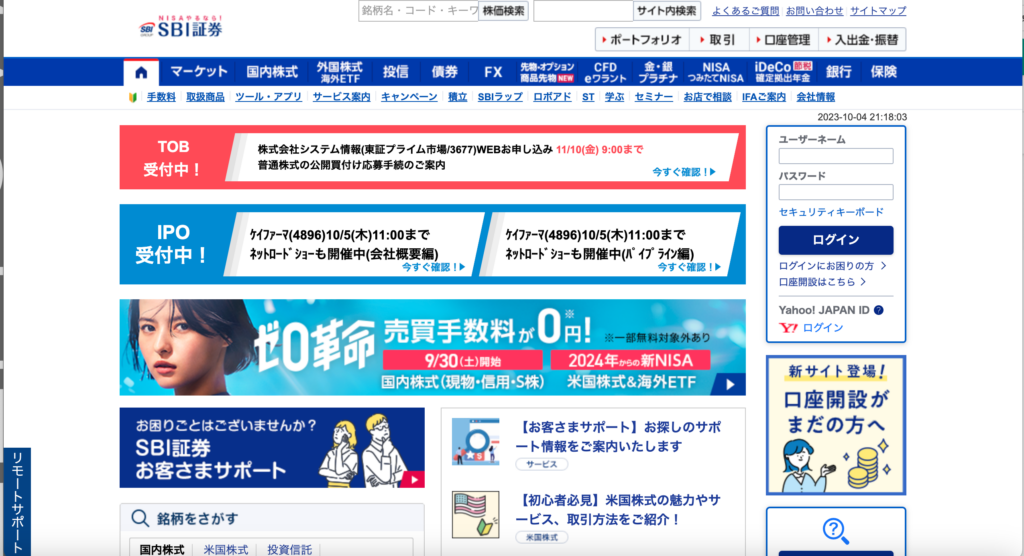Go to the home icon tab
This screenshot has height=556, width=1024.
141,72
